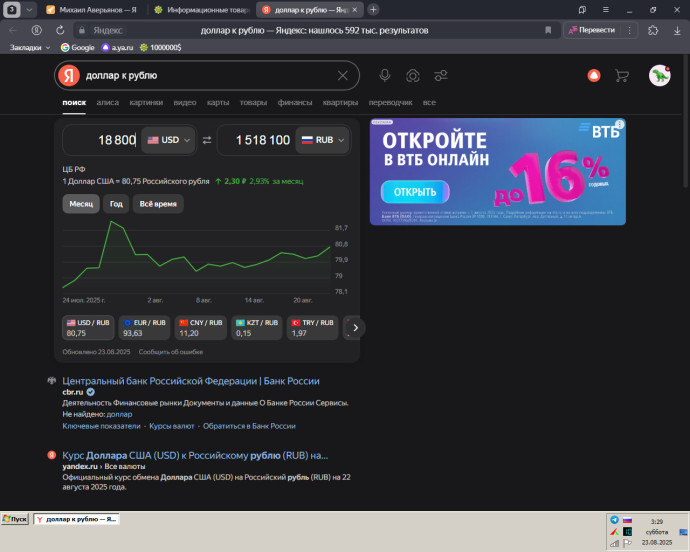This screenshot has height=552, width=690.
Task: Switch to картинки search tab
Action: pos(146,103)
